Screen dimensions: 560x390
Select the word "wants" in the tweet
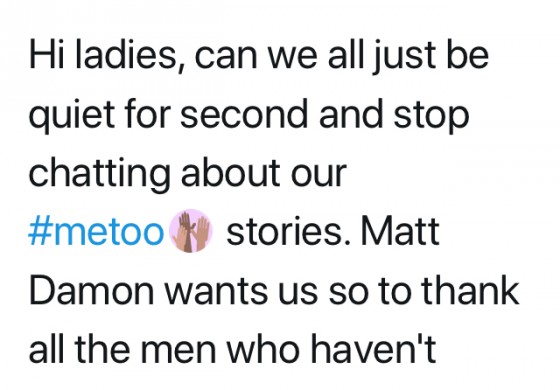pos(216,292)
